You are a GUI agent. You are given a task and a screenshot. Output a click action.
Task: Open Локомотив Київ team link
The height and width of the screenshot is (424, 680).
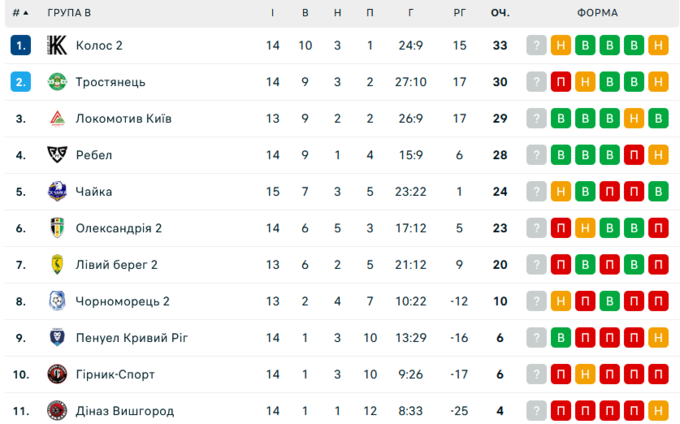(124, 118)
